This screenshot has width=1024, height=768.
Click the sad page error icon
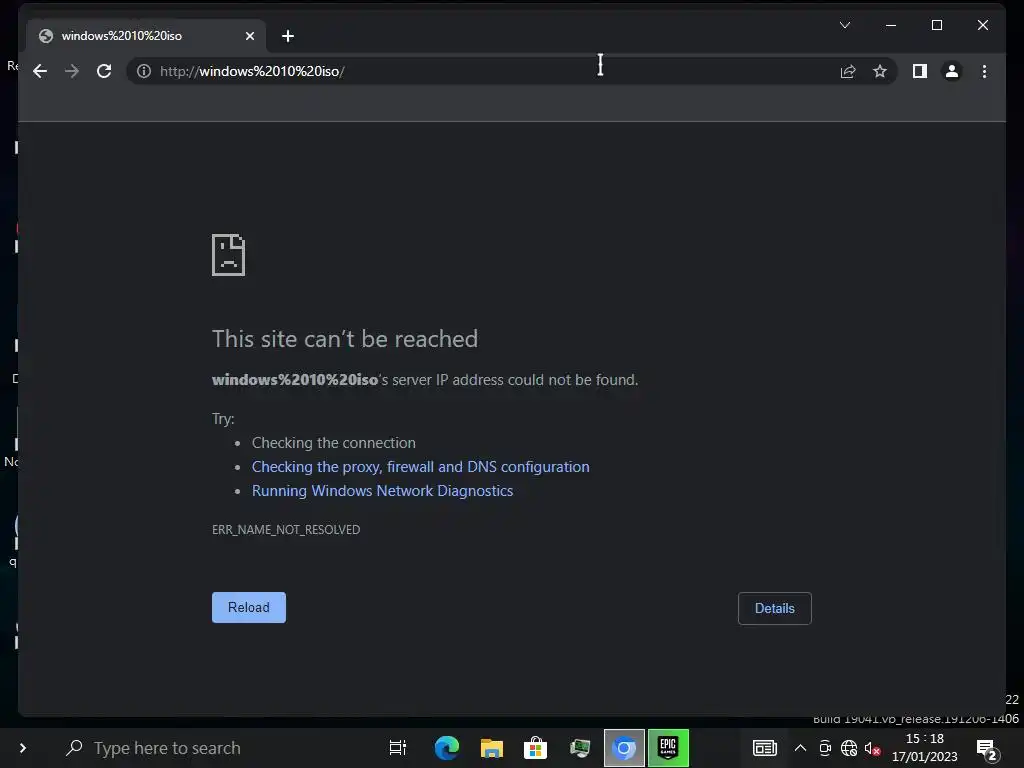229,255
